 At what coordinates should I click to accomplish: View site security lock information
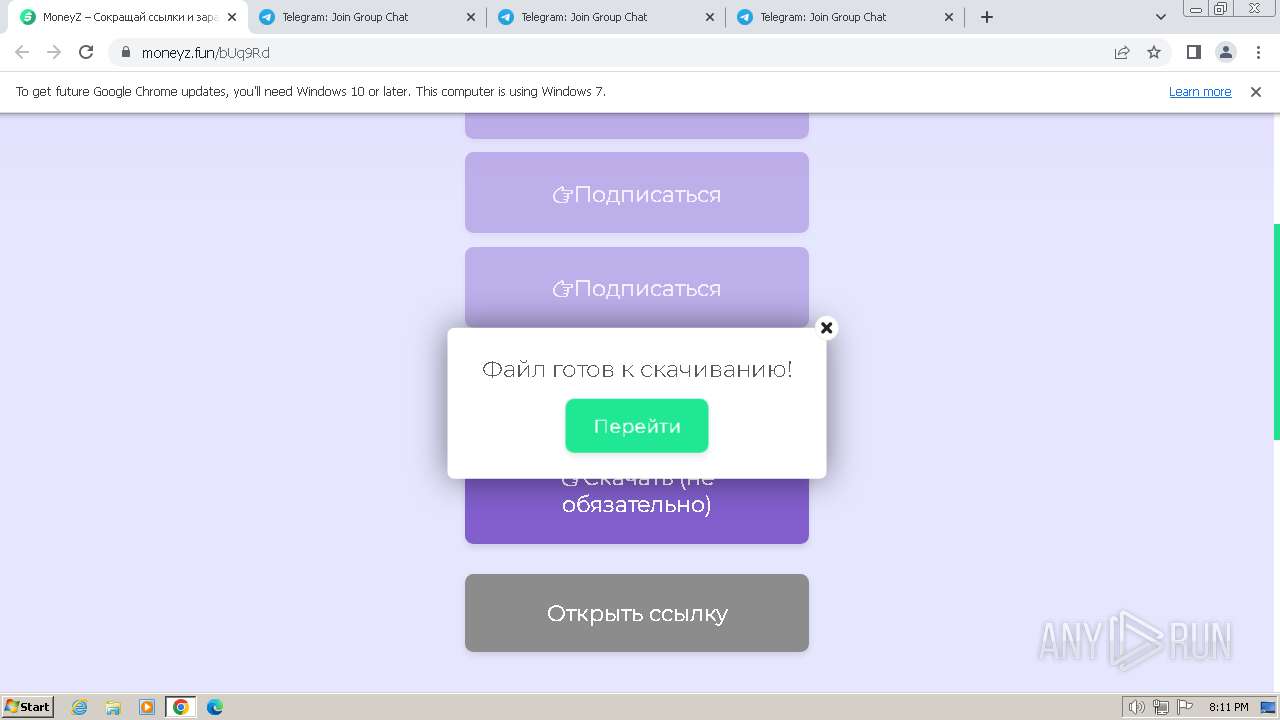tap(126, 52)
